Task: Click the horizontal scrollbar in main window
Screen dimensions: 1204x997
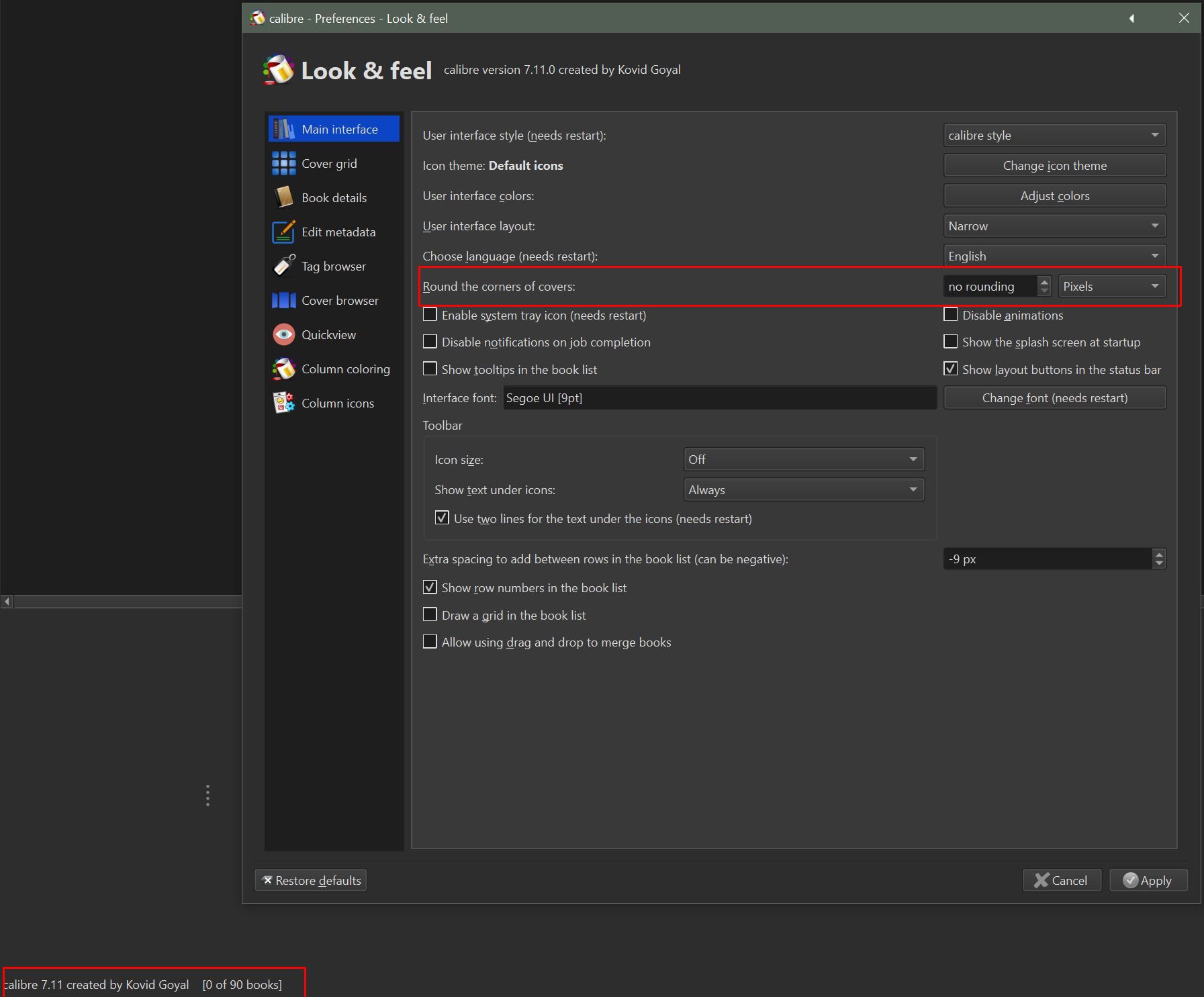Action: coord(128,602)
